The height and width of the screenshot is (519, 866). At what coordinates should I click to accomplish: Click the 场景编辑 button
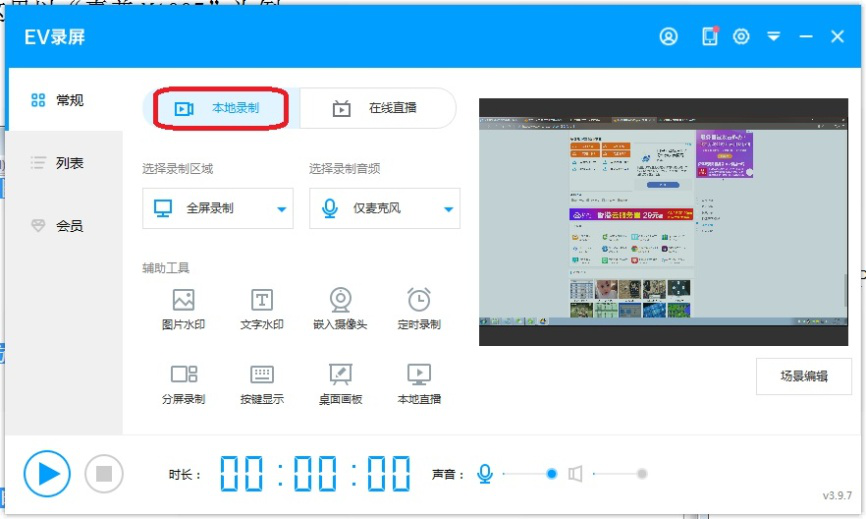tap(804, 377)
